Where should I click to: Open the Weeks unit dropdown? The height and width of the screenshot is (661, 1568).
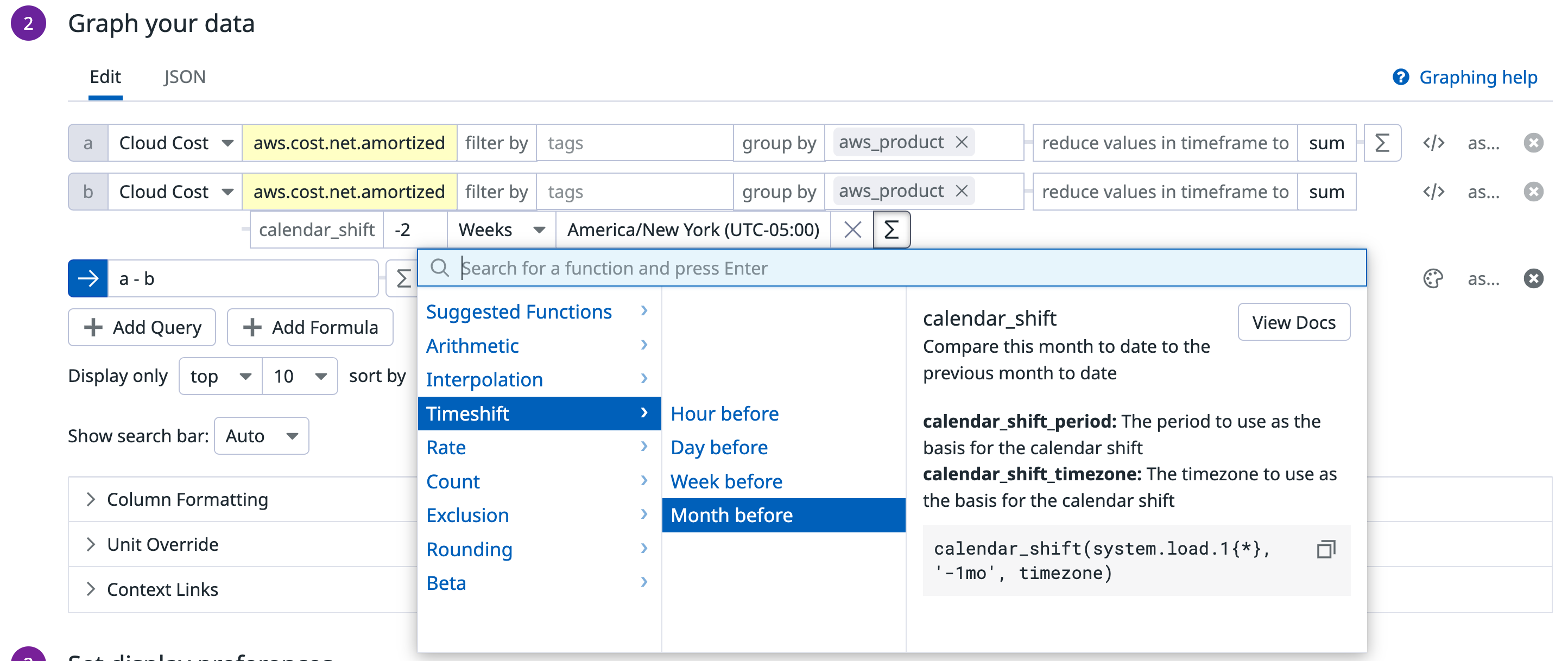tap(501, 230)
